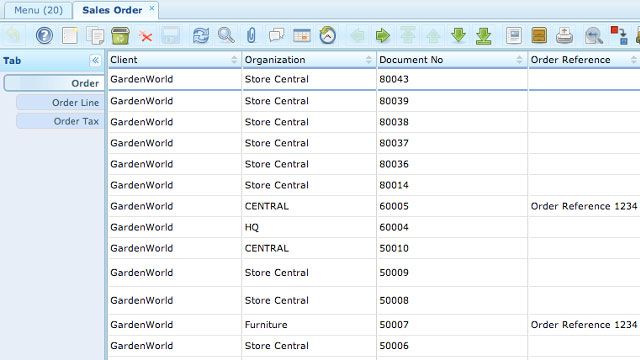Open attachments via the paperclip icon
This screenshot has width=640, height=360.
coord(251,36)
